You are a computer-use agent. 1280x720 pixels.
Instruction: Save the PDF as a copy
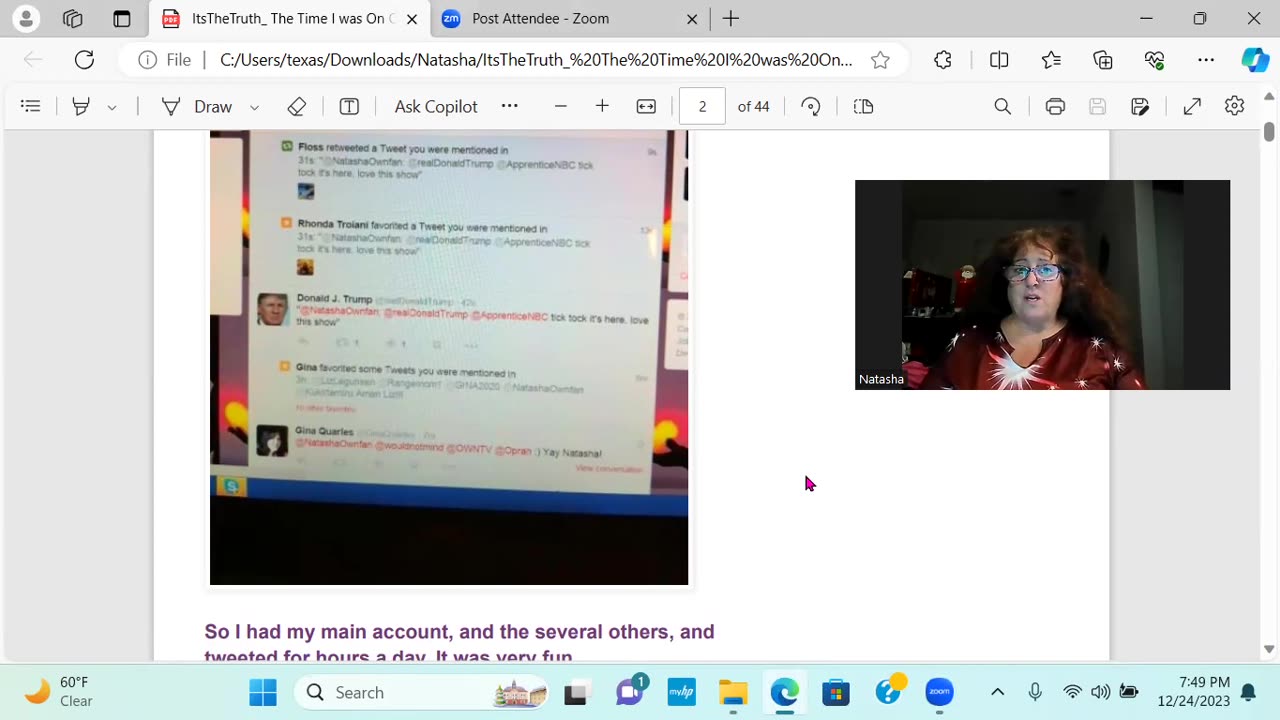(1140, 106)
